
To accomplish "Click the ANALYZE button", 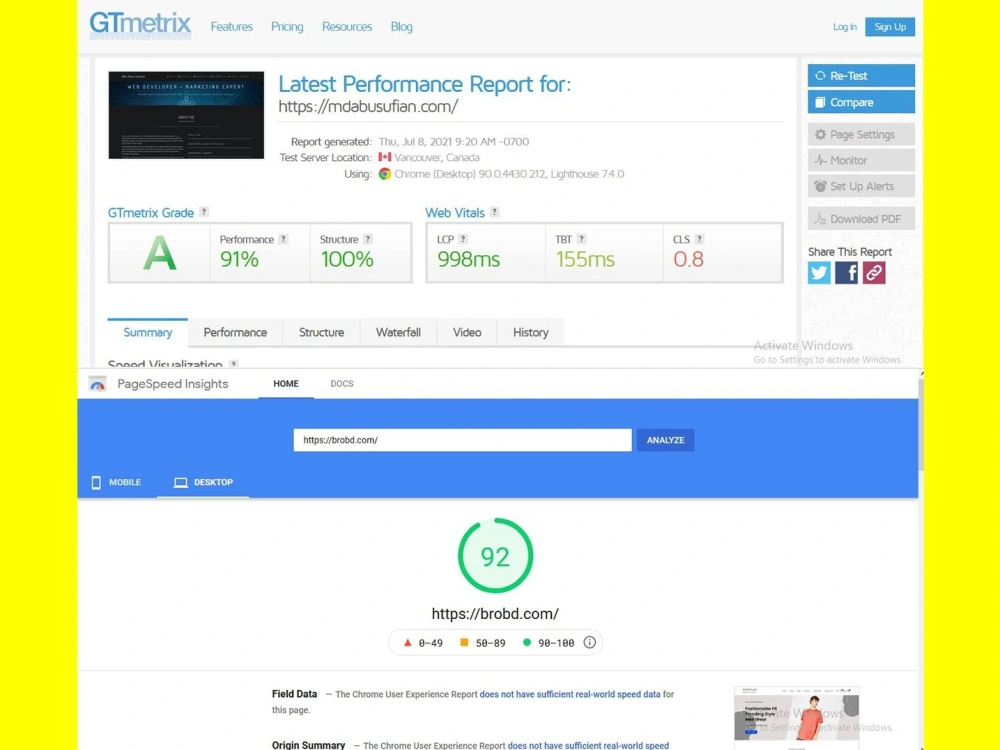I will click(665, 440).
